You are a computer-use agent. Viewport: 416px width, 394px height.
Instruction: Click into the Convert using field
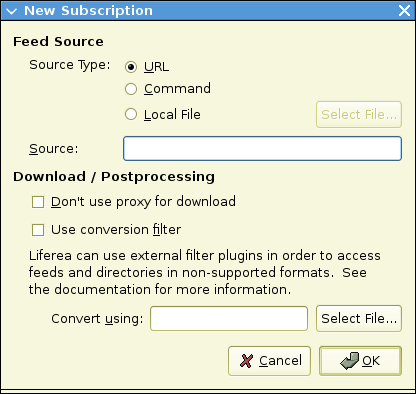(x=229, y=318)
